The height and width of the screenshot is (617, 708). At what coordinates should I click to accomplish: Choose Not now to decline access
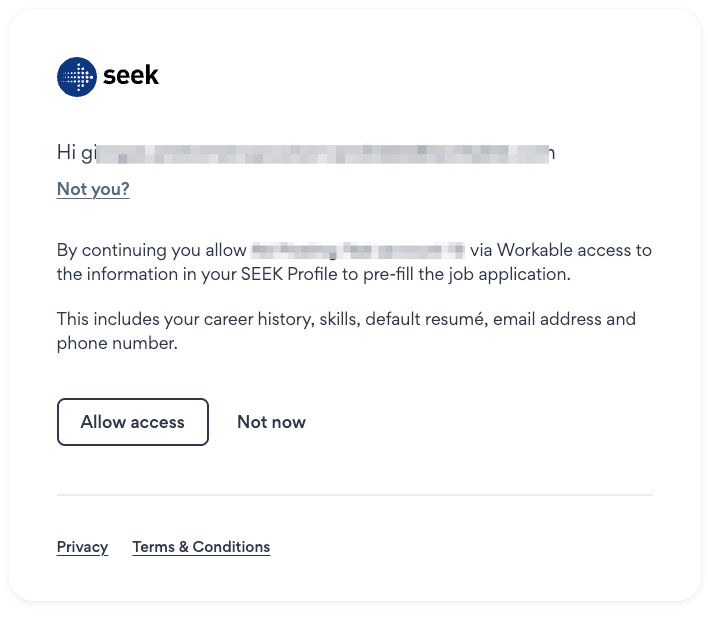click(x=271, y=422)
